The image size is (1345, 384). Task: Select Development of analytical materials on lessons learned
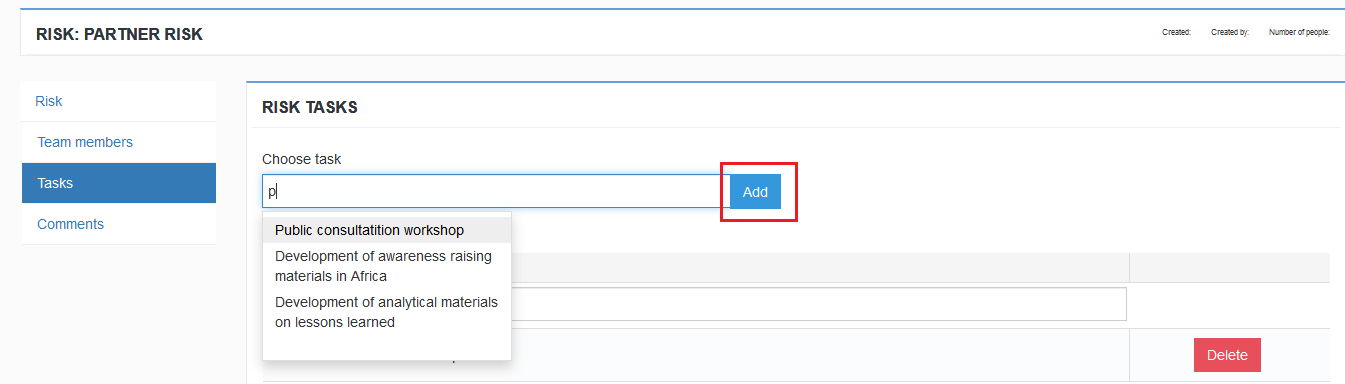(387, 312)
